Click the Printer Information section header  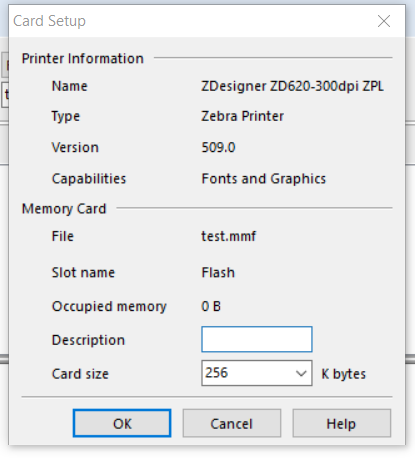coord(83,58)
